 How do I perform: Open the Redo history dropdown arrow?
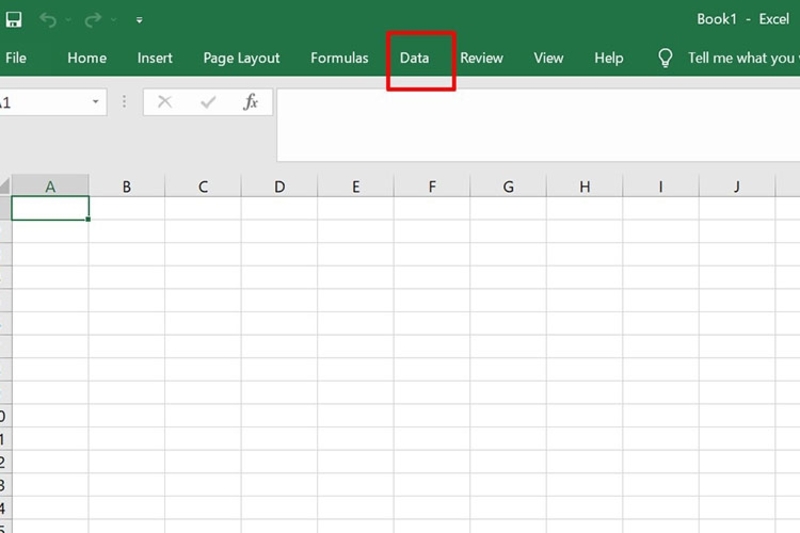[x=114, y=20]
